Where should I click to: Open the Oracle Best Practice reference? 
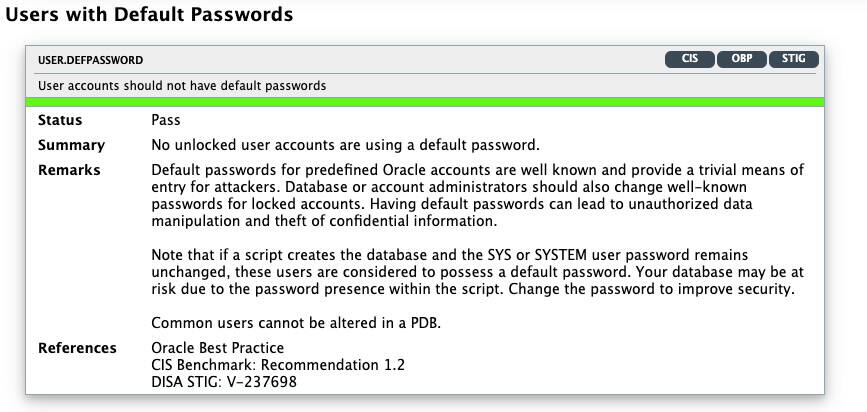[217, 348]
